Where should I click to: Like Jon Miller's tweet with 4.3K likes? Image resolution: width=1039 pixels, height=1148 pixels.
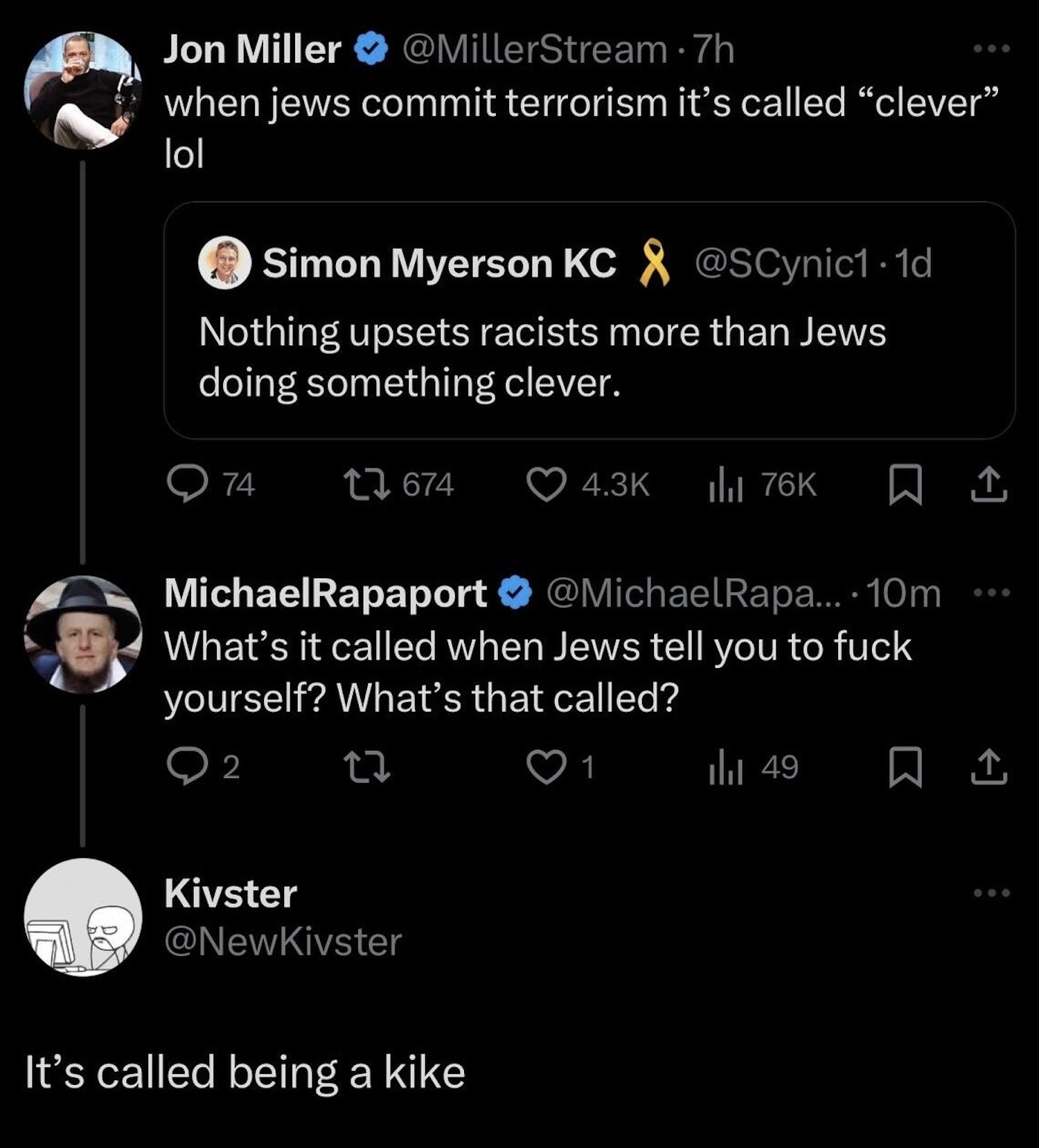point(546,484)
